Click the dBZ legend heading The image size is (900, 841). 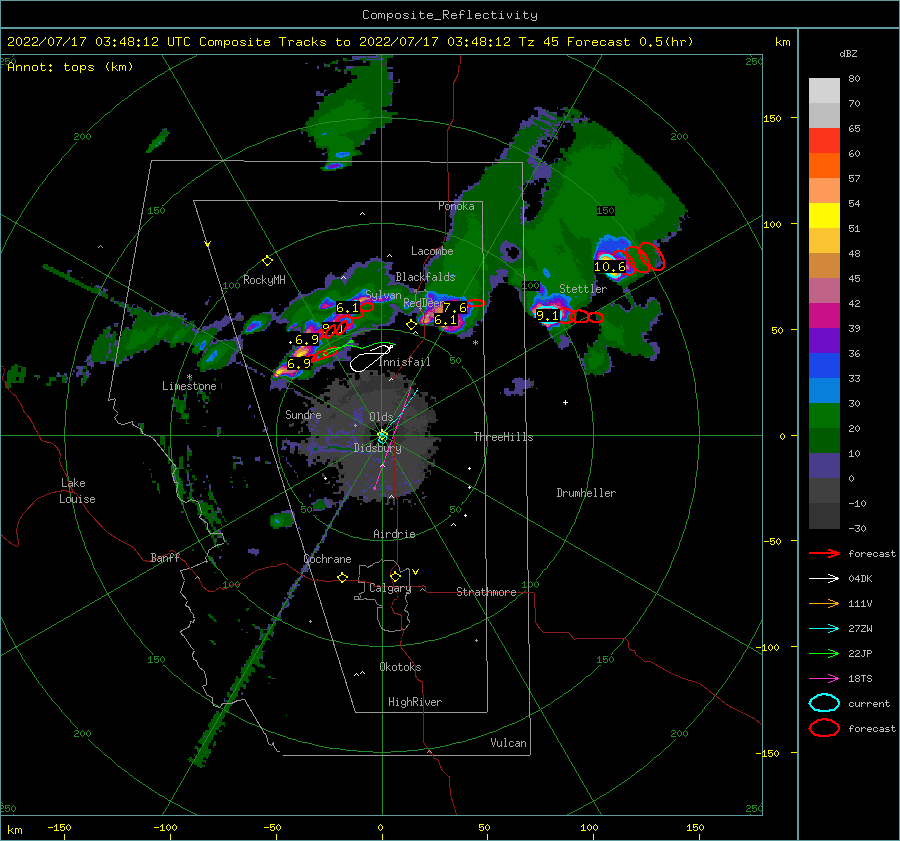pos(848,53)
